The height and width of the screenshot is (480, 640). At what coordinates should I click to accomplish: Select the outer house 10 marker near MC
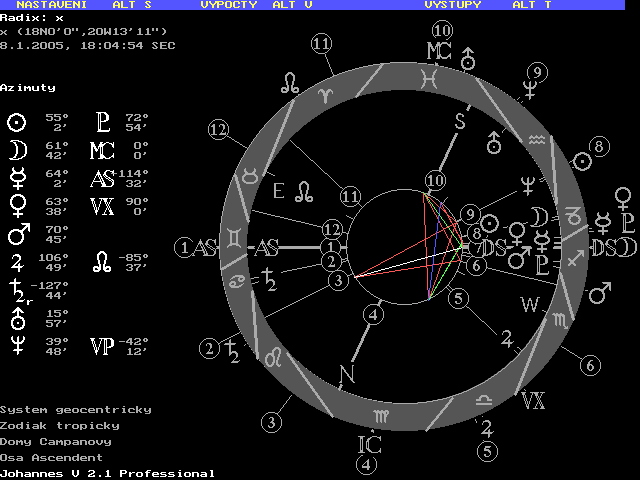(441, 31)
